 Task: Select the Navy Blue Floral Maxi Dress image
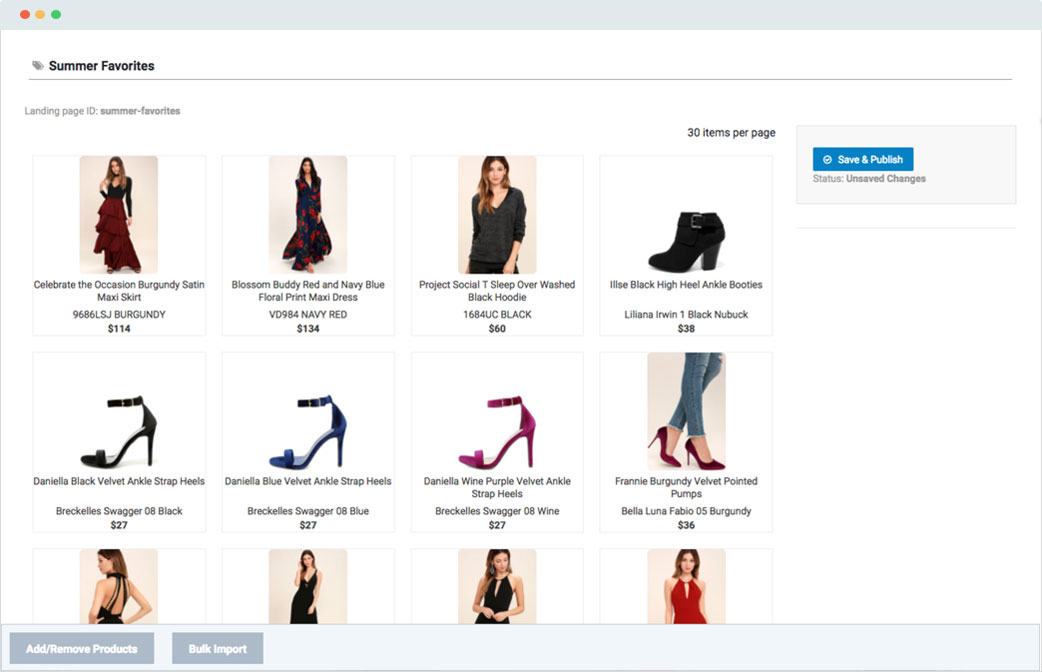[x=308, y=215]
